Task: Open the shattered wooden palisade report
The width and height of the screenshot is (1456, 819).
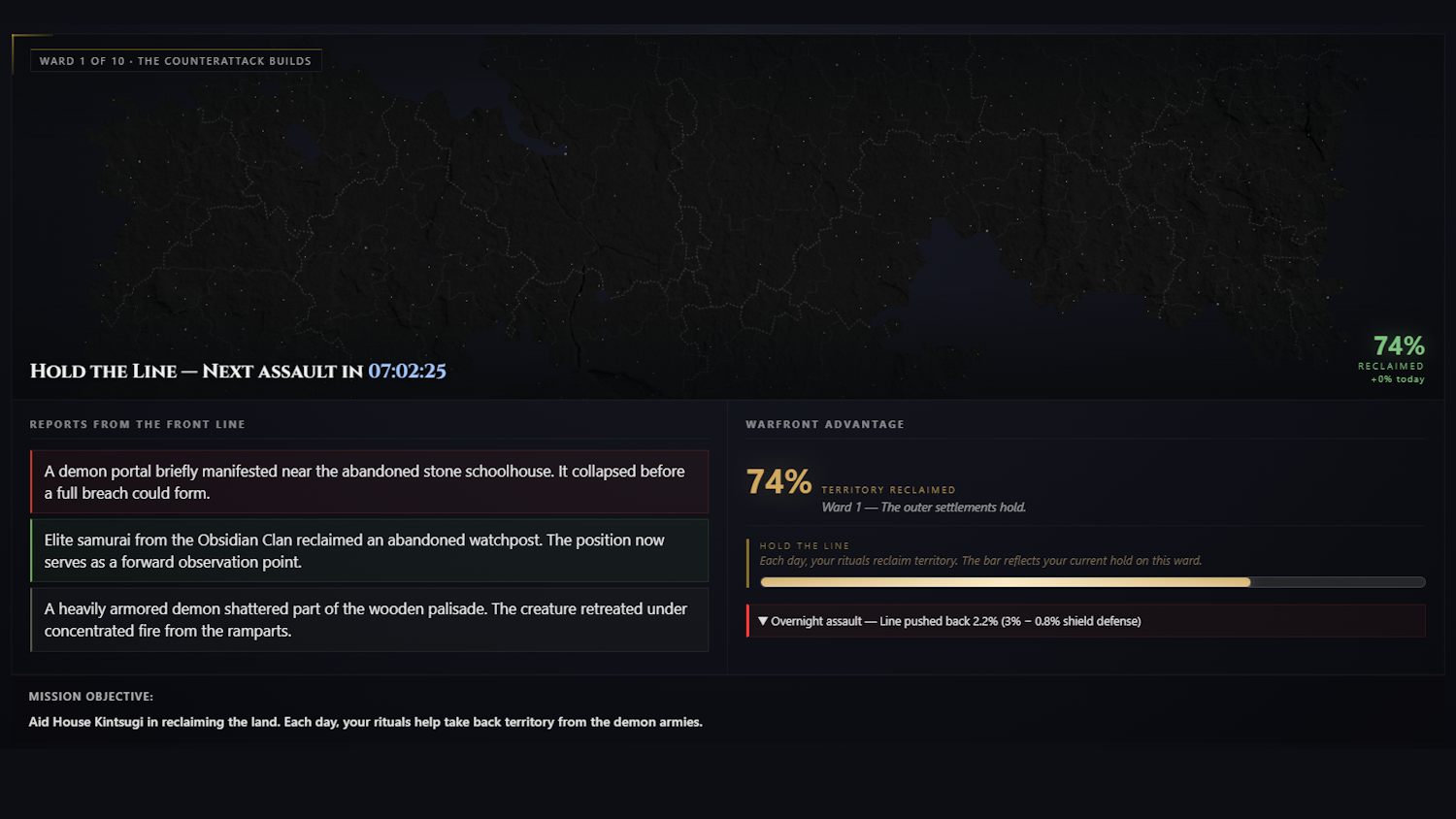Action: tap(369, 619)
